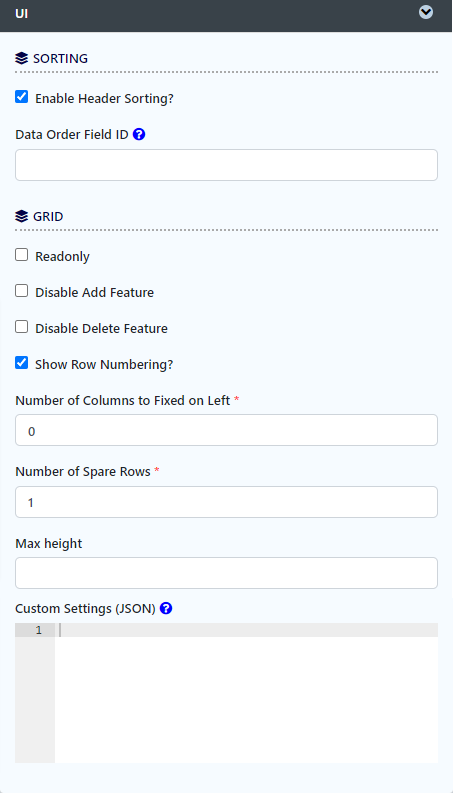Enable the Readonly checkbox
This screenshot has height=793, width=453.
click(21, 255)
